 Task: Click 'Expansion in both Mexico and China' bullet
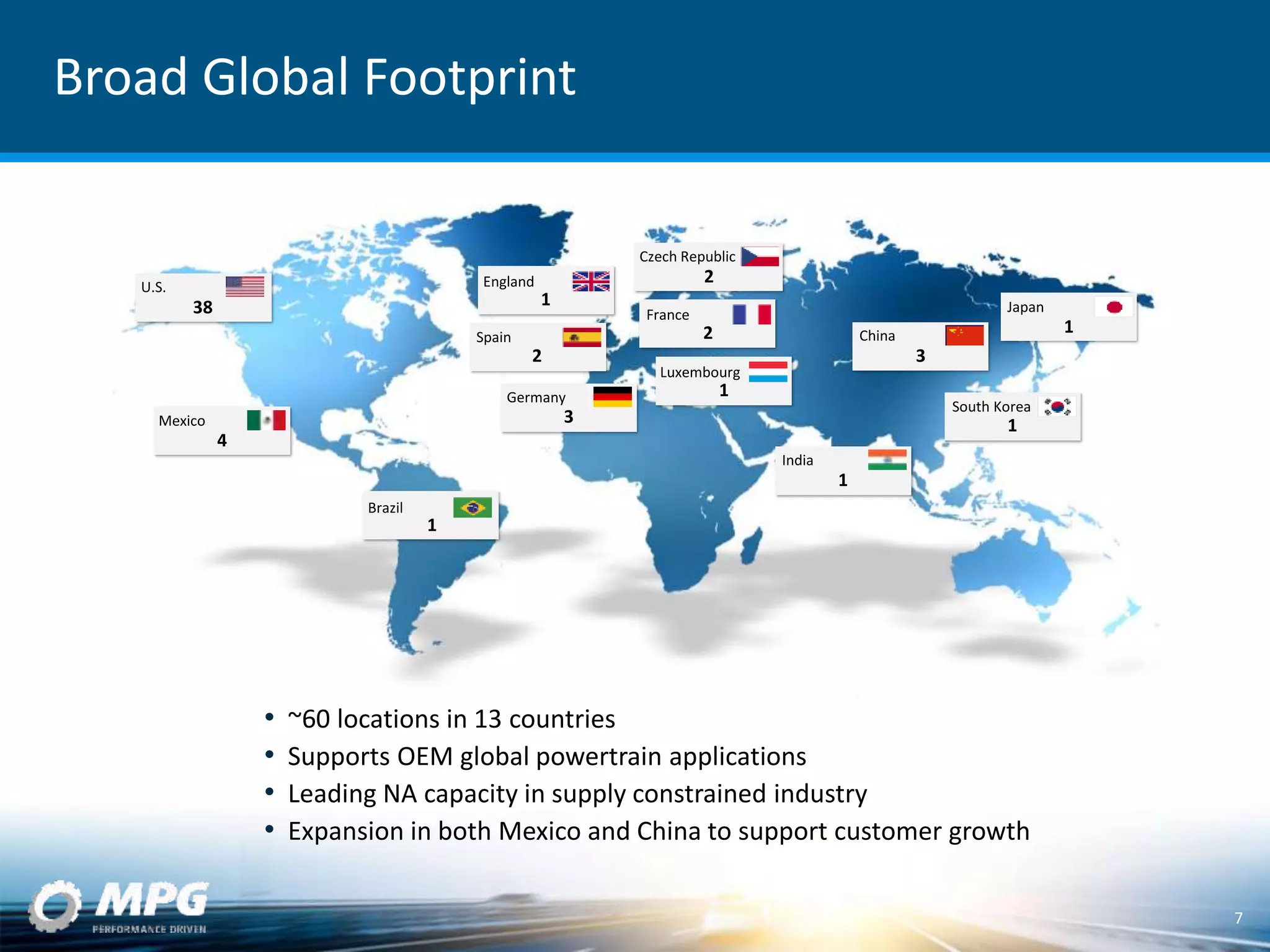click(x=659, y=831)
